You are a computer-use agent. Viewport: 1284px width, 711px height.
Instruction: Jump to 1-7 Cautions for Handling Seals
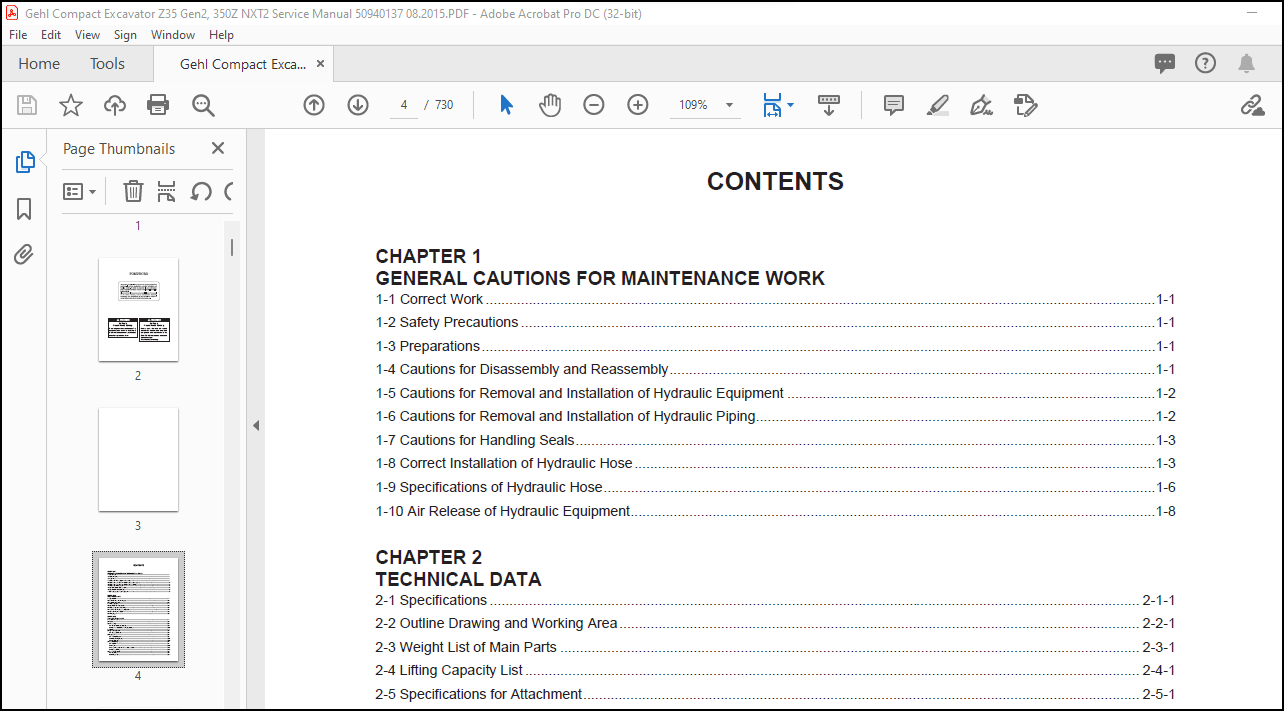(x=775, y=440)
